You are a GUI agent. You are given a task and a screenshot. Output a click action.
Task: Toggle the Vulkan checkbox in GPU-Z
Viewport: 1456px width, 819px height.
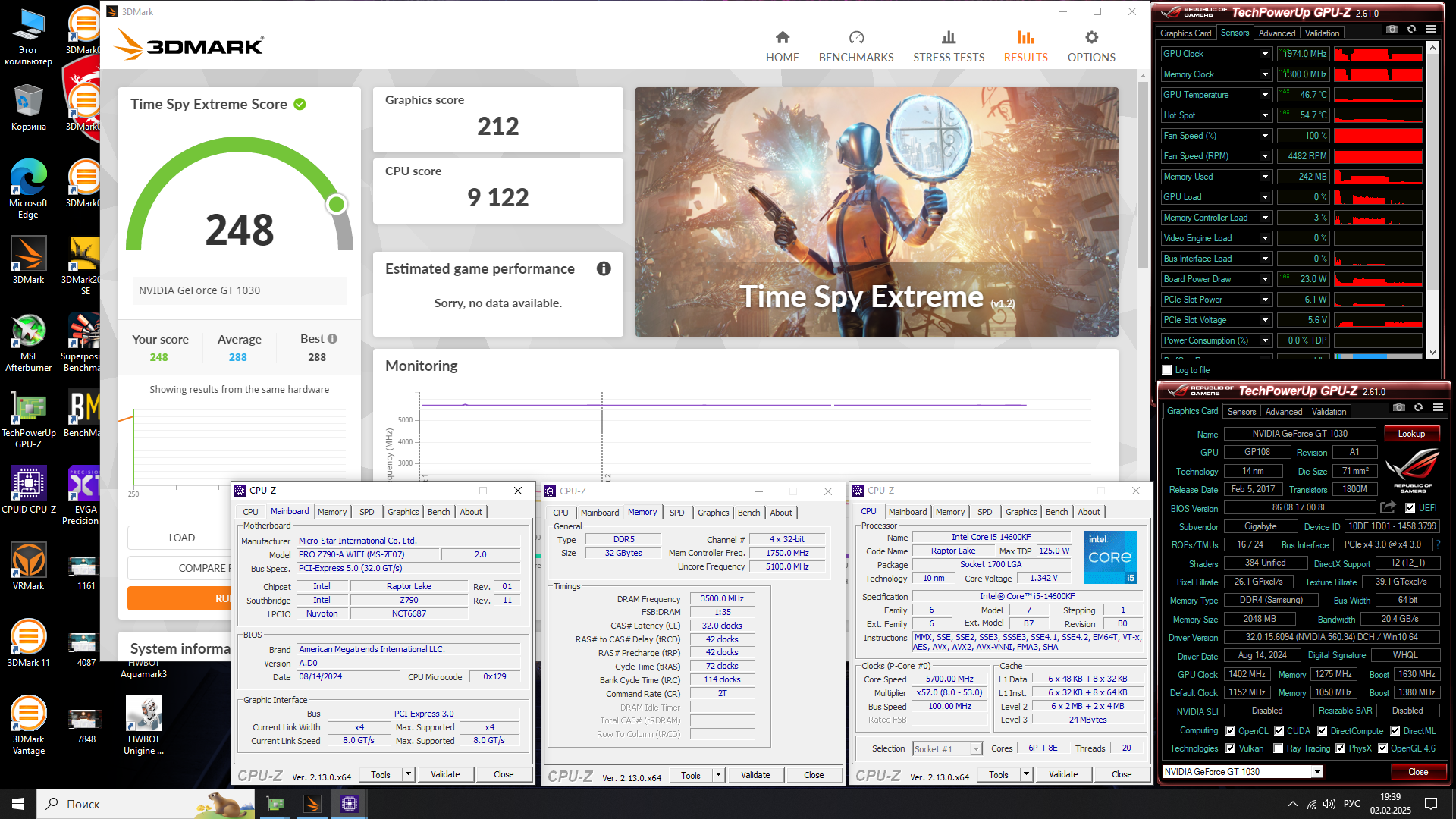click(x=1231, y=748)
